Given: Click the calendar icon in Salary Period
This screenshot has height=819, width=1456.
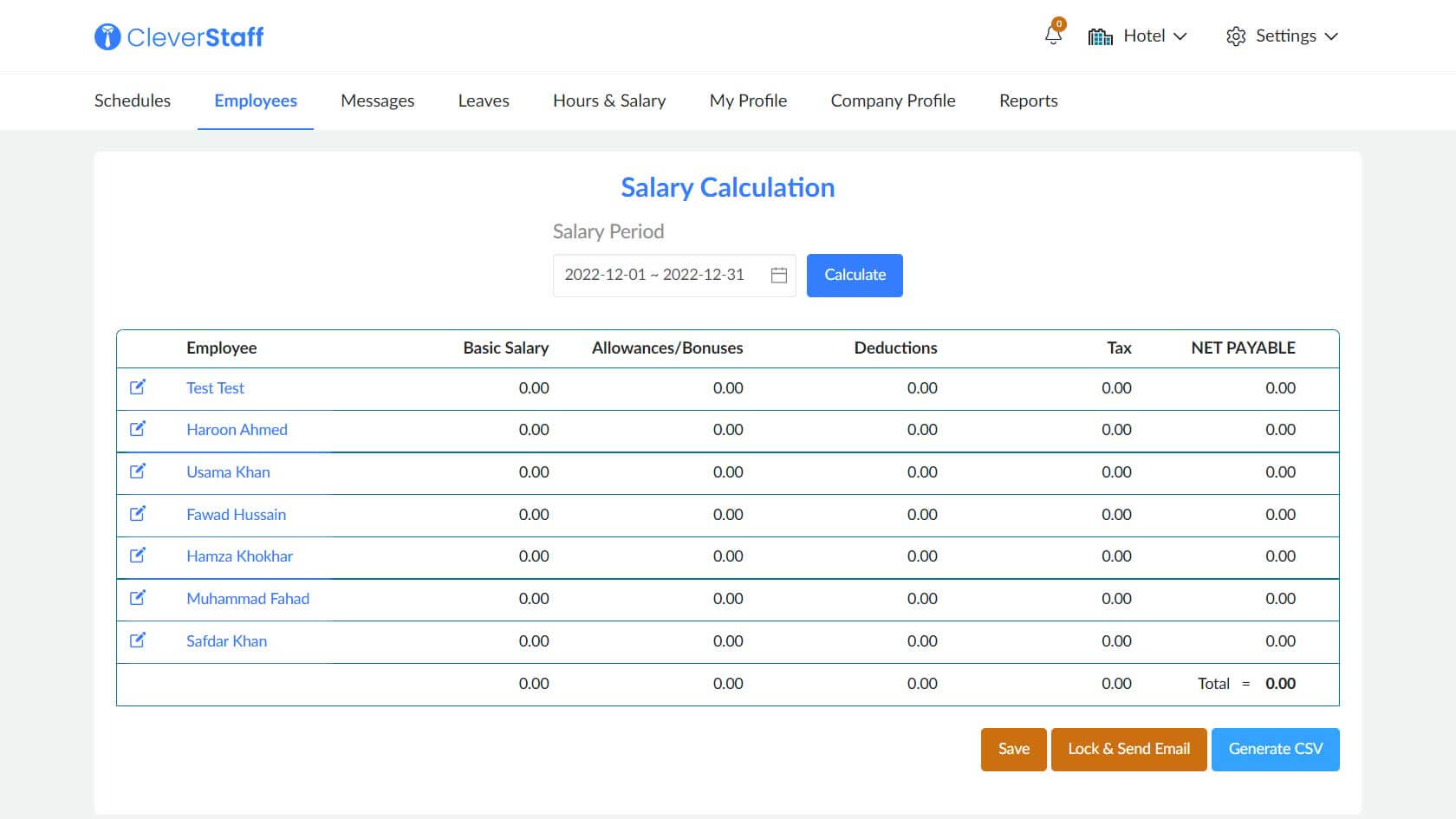Looking at the screenshot, I should (x=778, y=275).
